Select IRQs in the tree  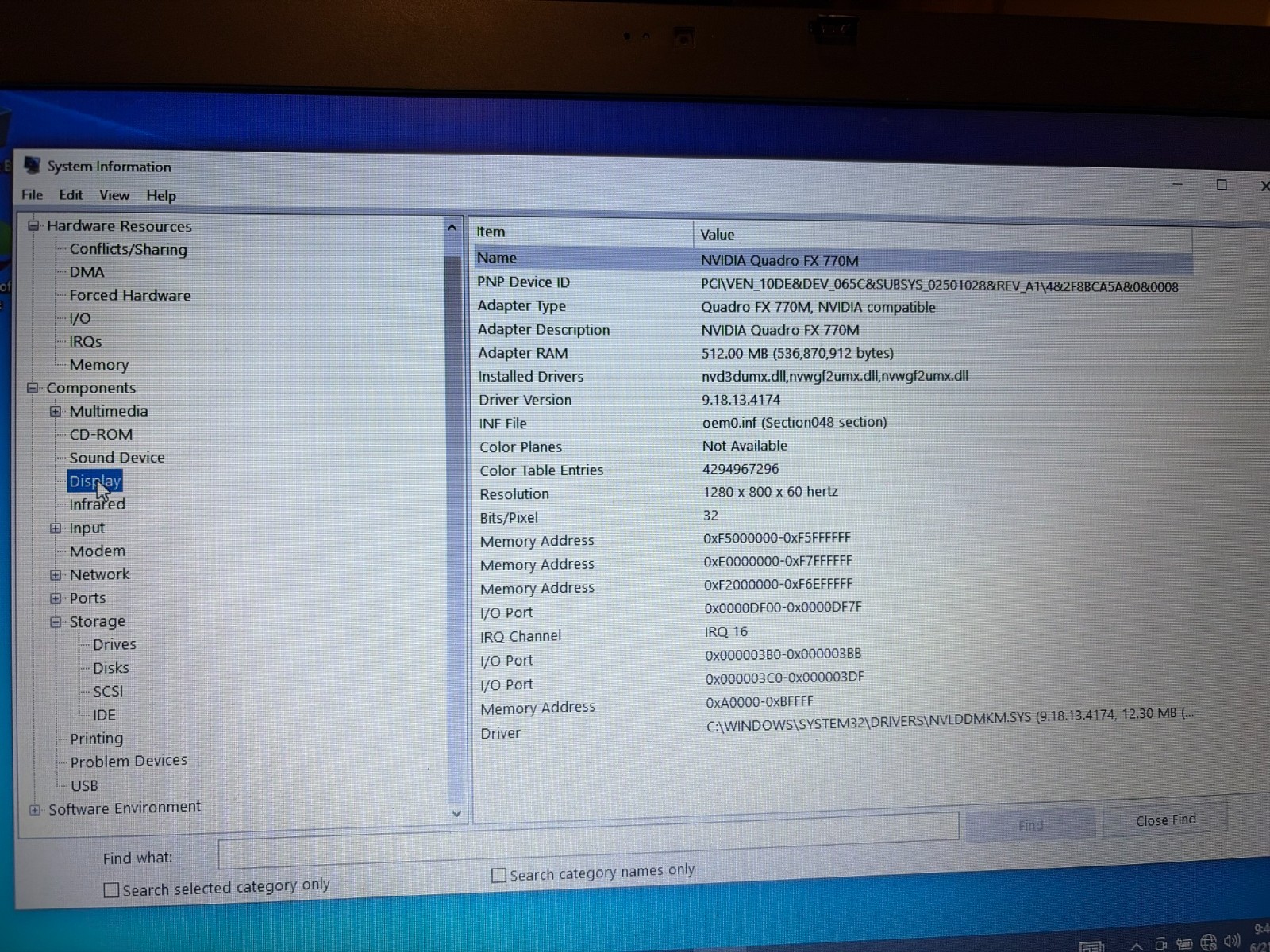[86, 342]
